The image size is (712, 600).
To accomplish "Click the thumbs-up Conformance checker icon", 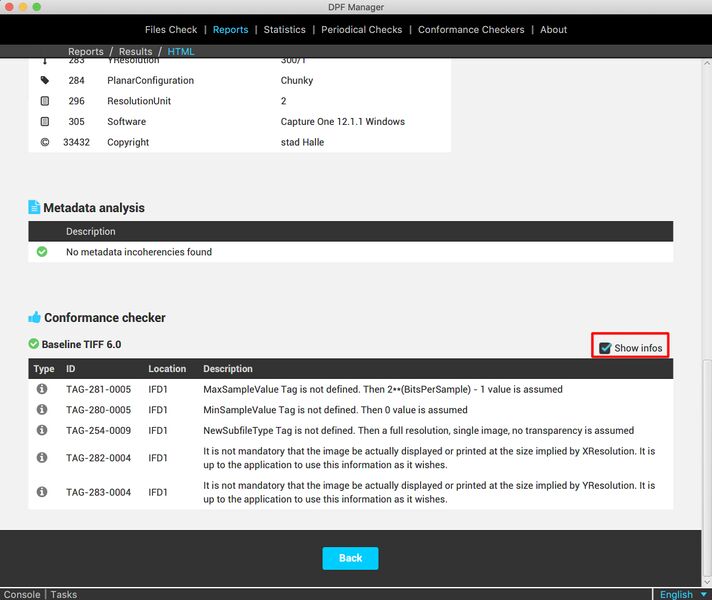I will 34,317.
